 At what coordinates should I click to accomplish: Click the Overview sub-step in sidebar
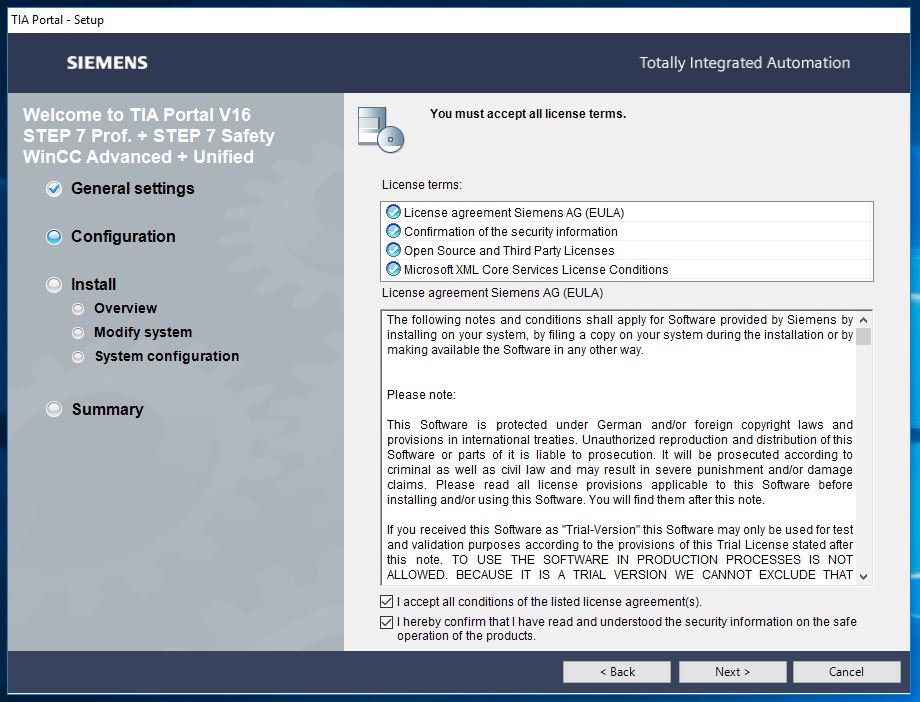(x=125, y=308)
